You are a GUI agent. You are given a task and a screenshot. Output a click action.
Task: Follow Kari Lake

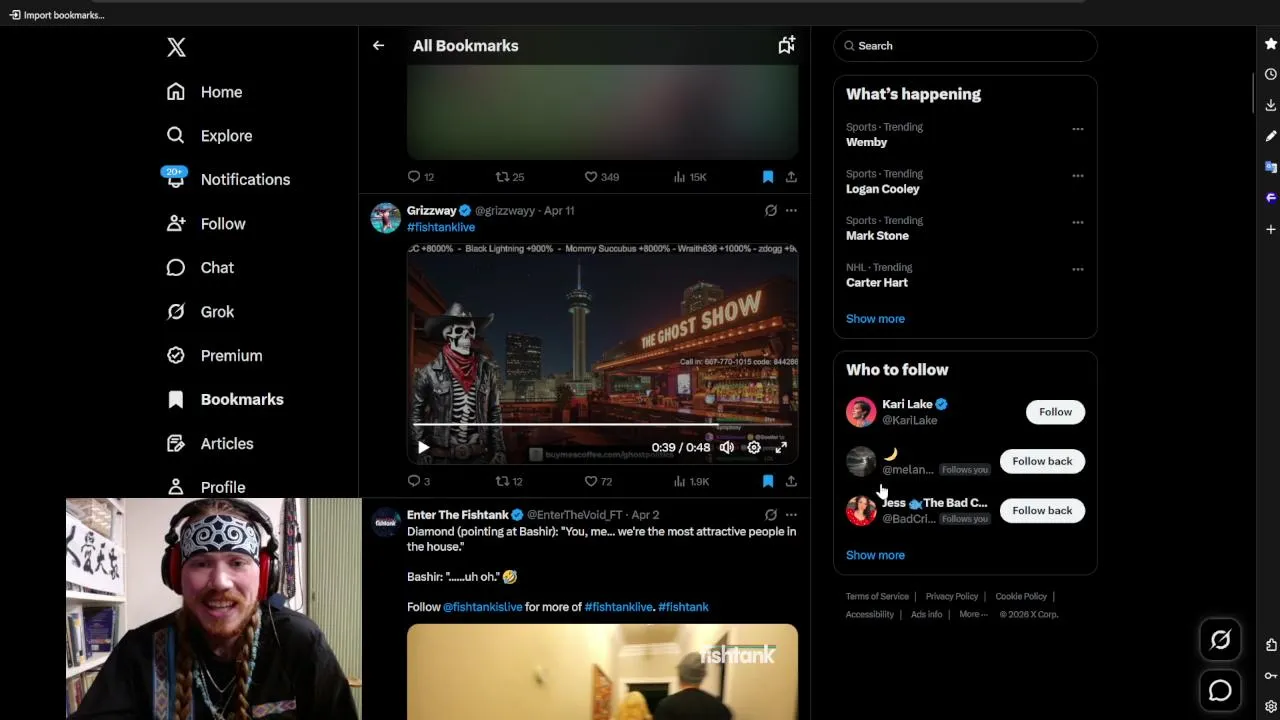1055,412
